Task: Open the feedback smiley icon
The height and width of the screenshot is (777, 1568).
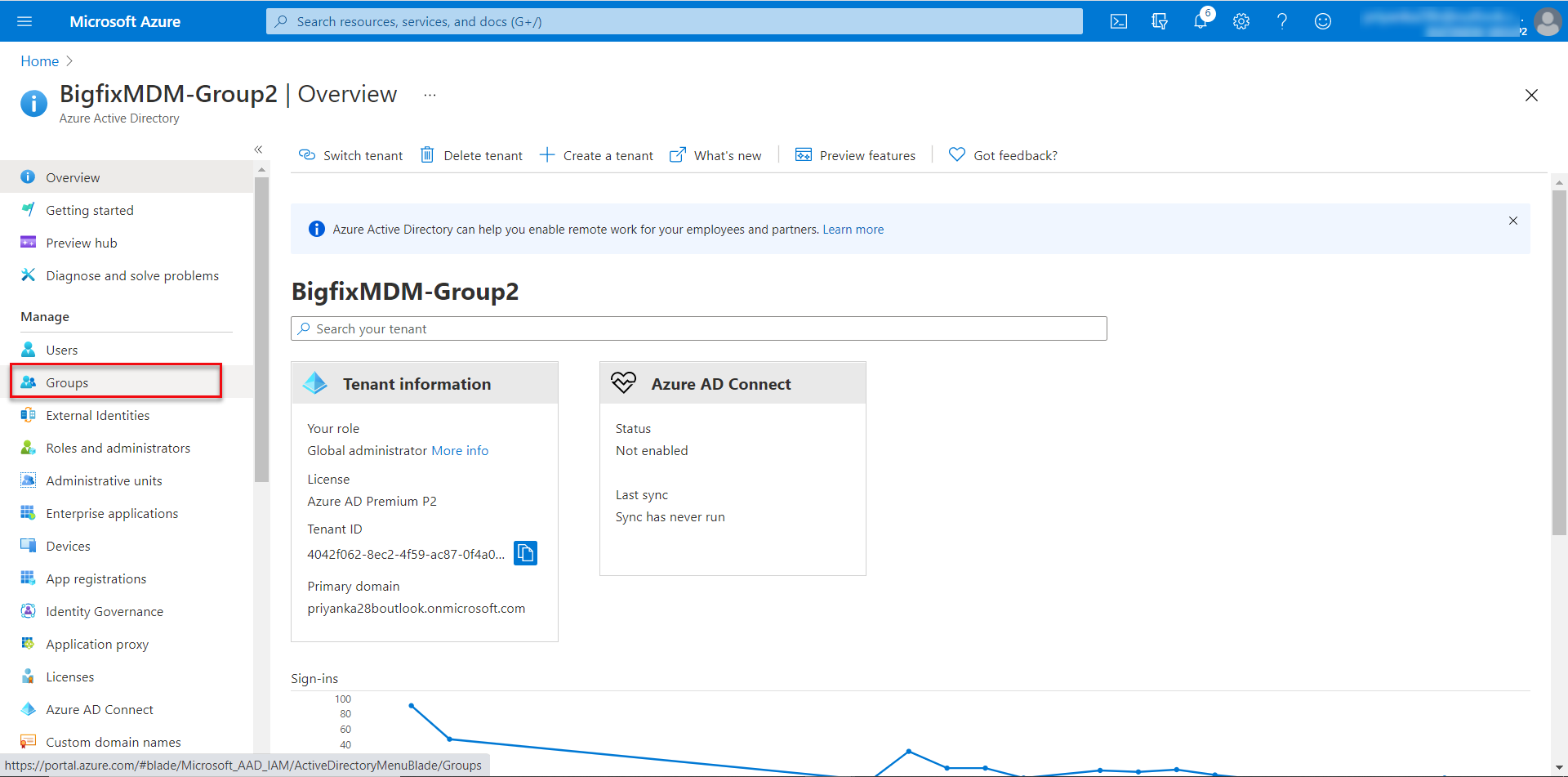Action: 1323,21
